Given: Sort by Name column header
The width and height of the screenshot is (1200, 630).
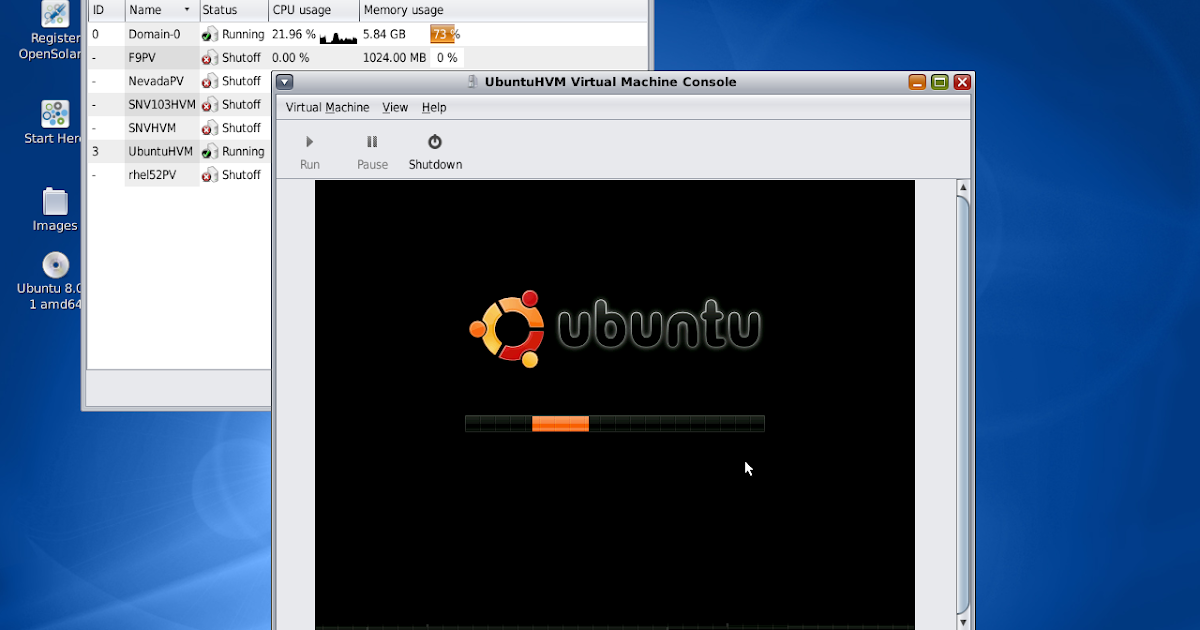Looking at the screenshot, I should 161,10.
